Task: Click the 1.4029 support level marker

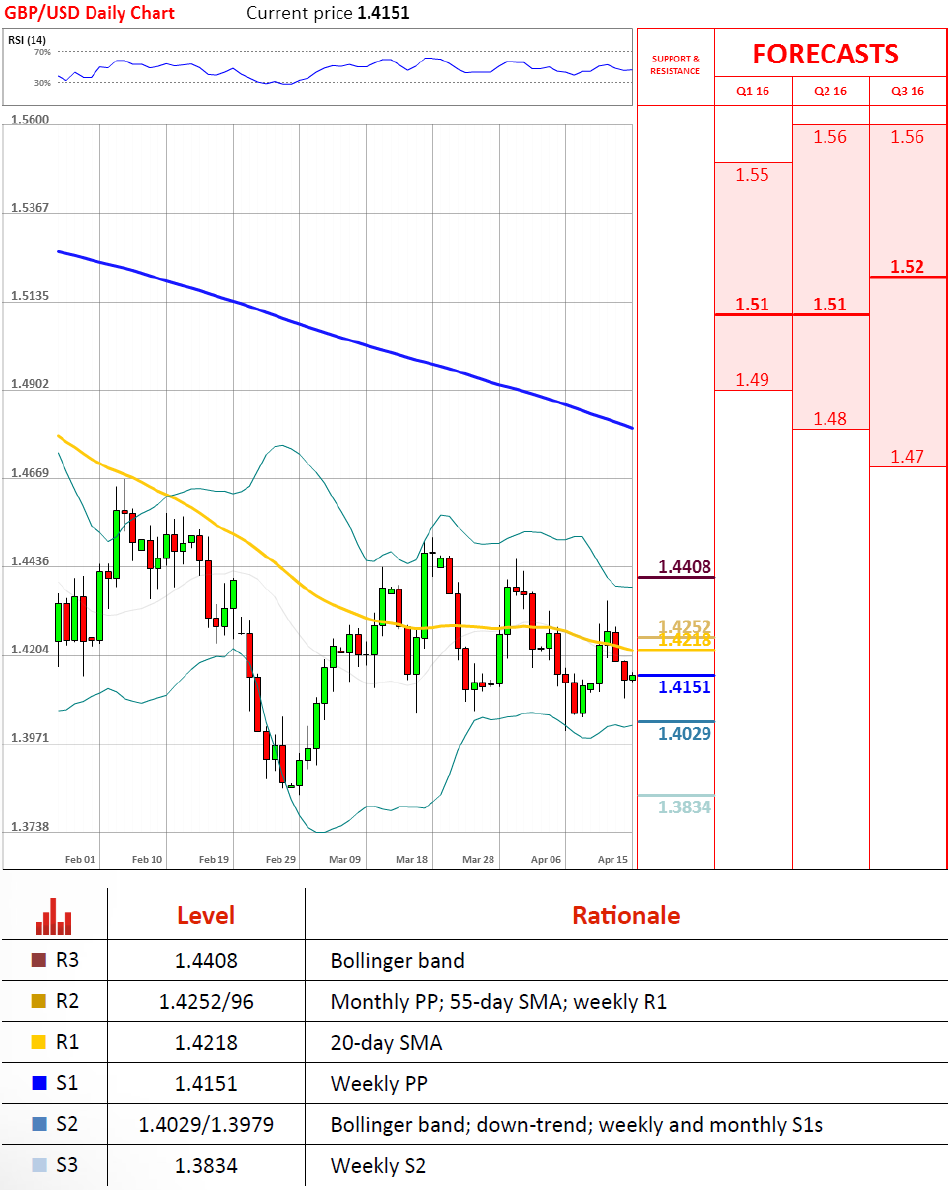Action: pos(684,734)
